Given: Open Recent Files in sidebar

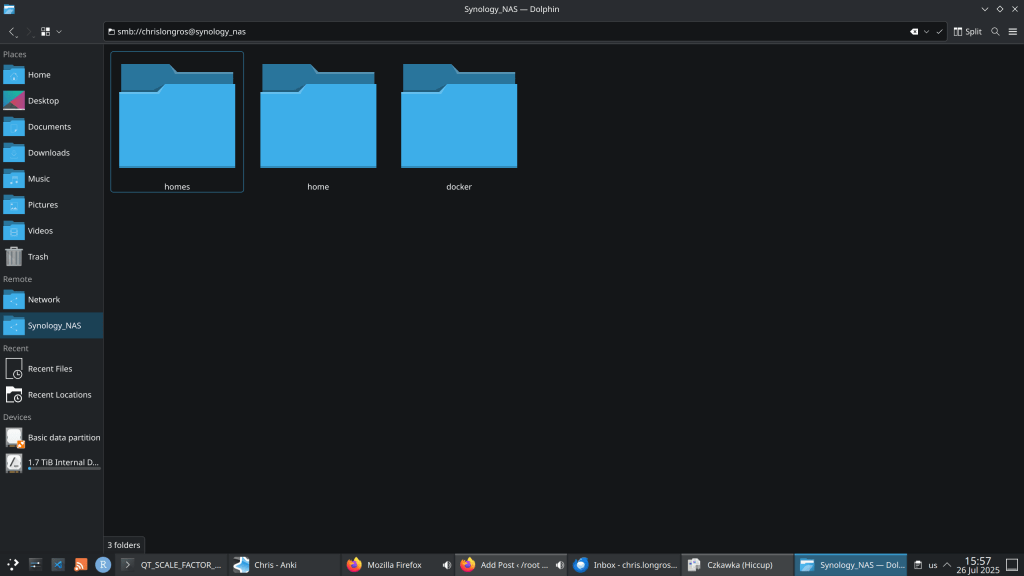Looking at the screenshot, I should point(49,369).
